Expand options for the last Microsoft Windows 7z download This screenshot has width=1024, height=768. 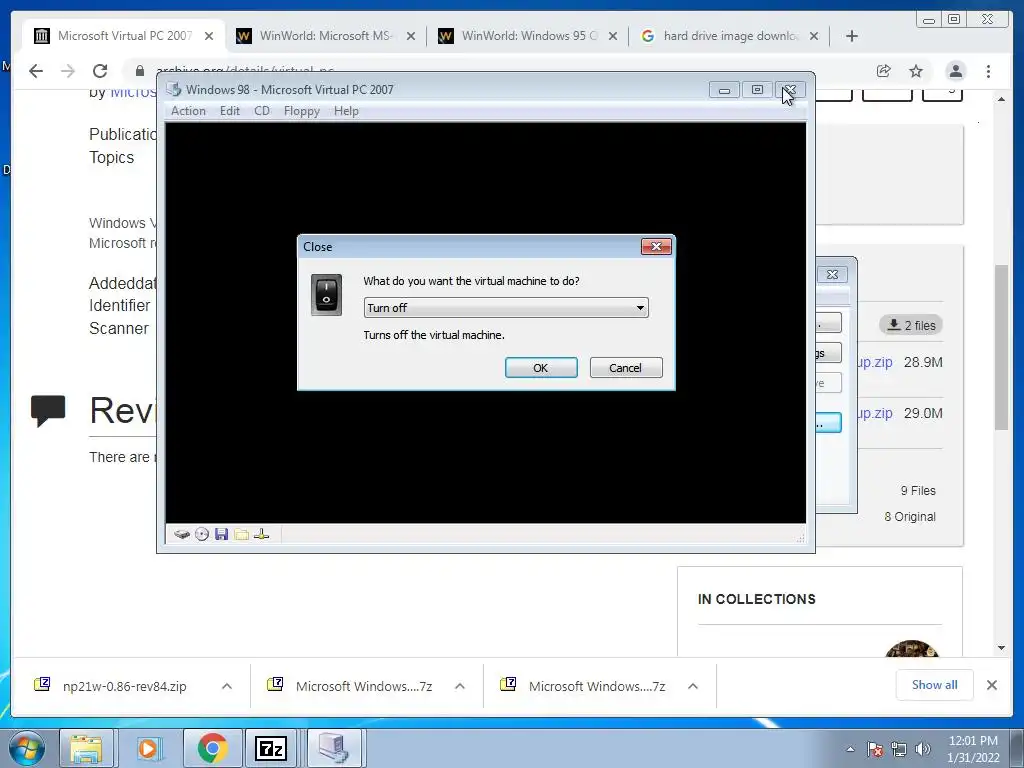coord(693,686)
